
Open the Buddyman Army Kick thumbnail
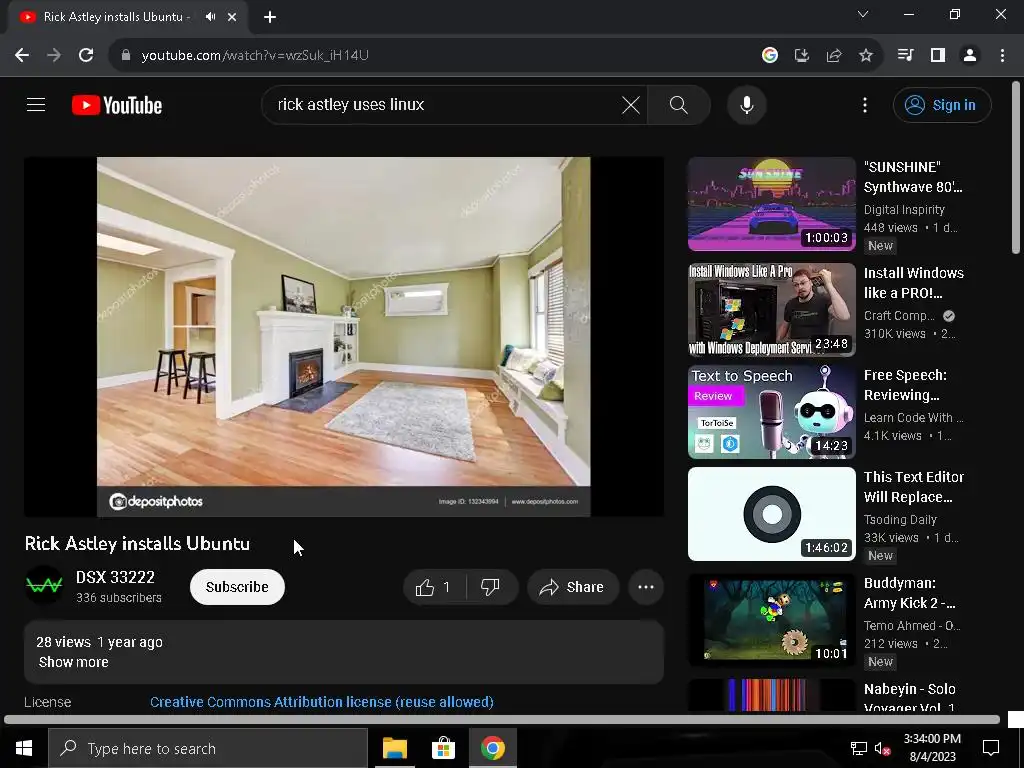pos(771,619)
